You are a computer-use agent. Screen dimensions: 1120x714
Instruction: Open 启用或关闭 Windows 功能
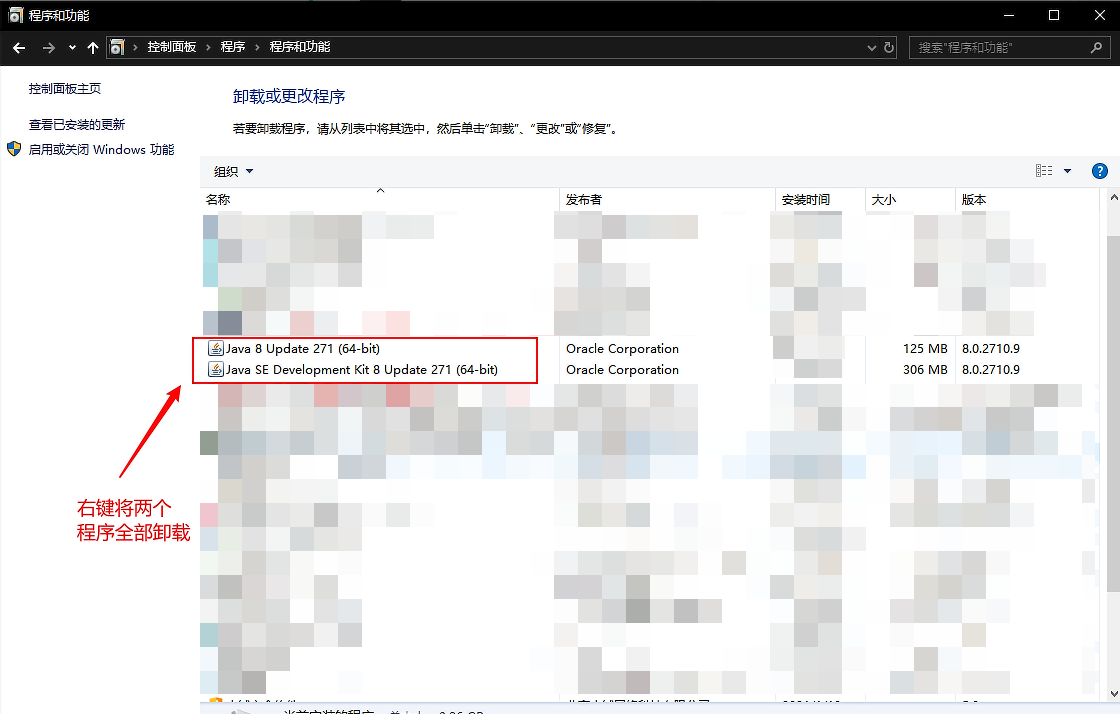pos(101,150)
